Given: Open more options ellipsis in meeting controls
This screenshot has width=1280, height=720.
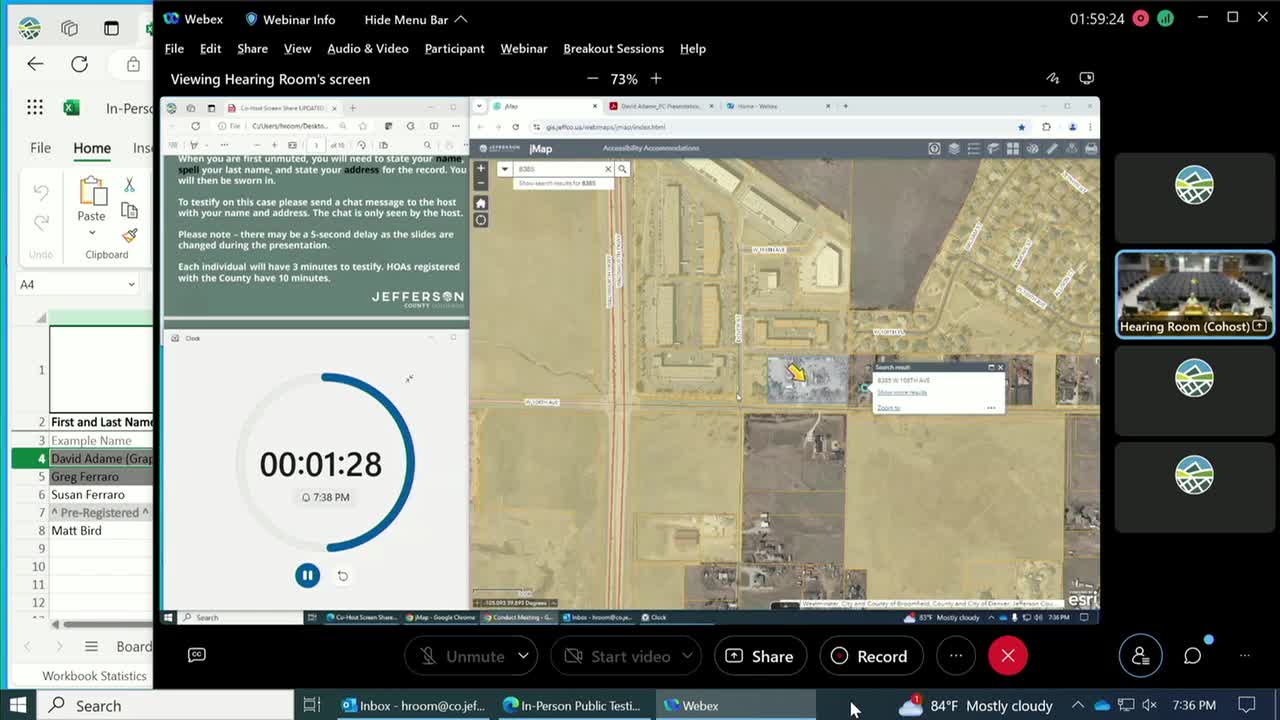Looking at the screenshot, I should click(x=956, y=656).
